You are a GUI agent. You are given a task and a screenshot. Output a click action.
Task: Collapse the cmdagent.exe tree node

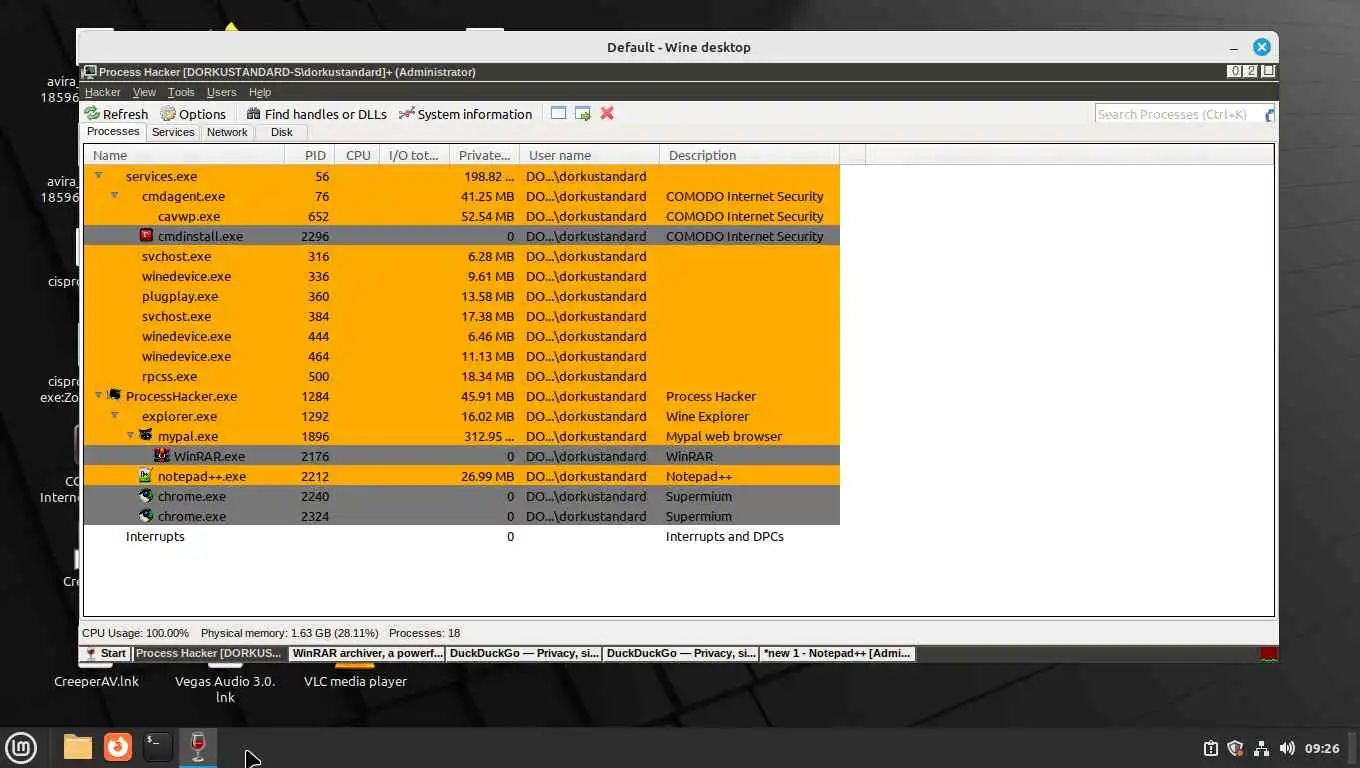coord(114,195)
